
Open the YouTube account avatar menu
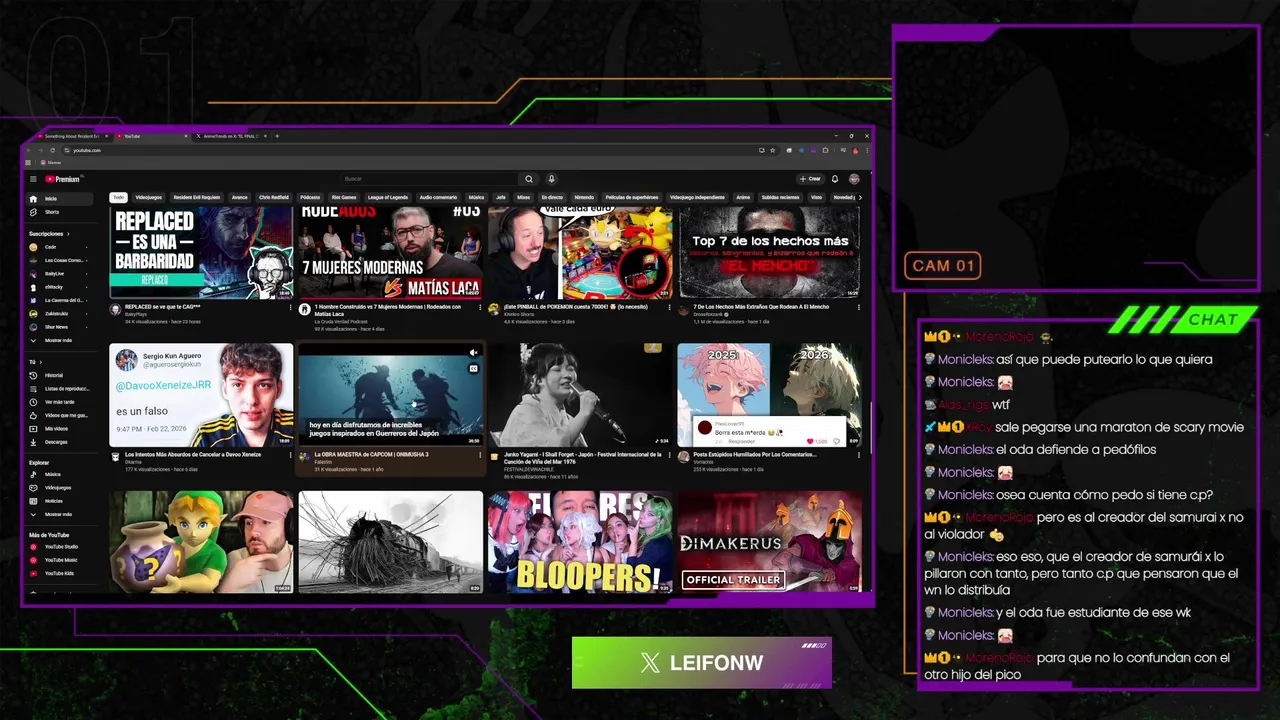tap(854, 179)
